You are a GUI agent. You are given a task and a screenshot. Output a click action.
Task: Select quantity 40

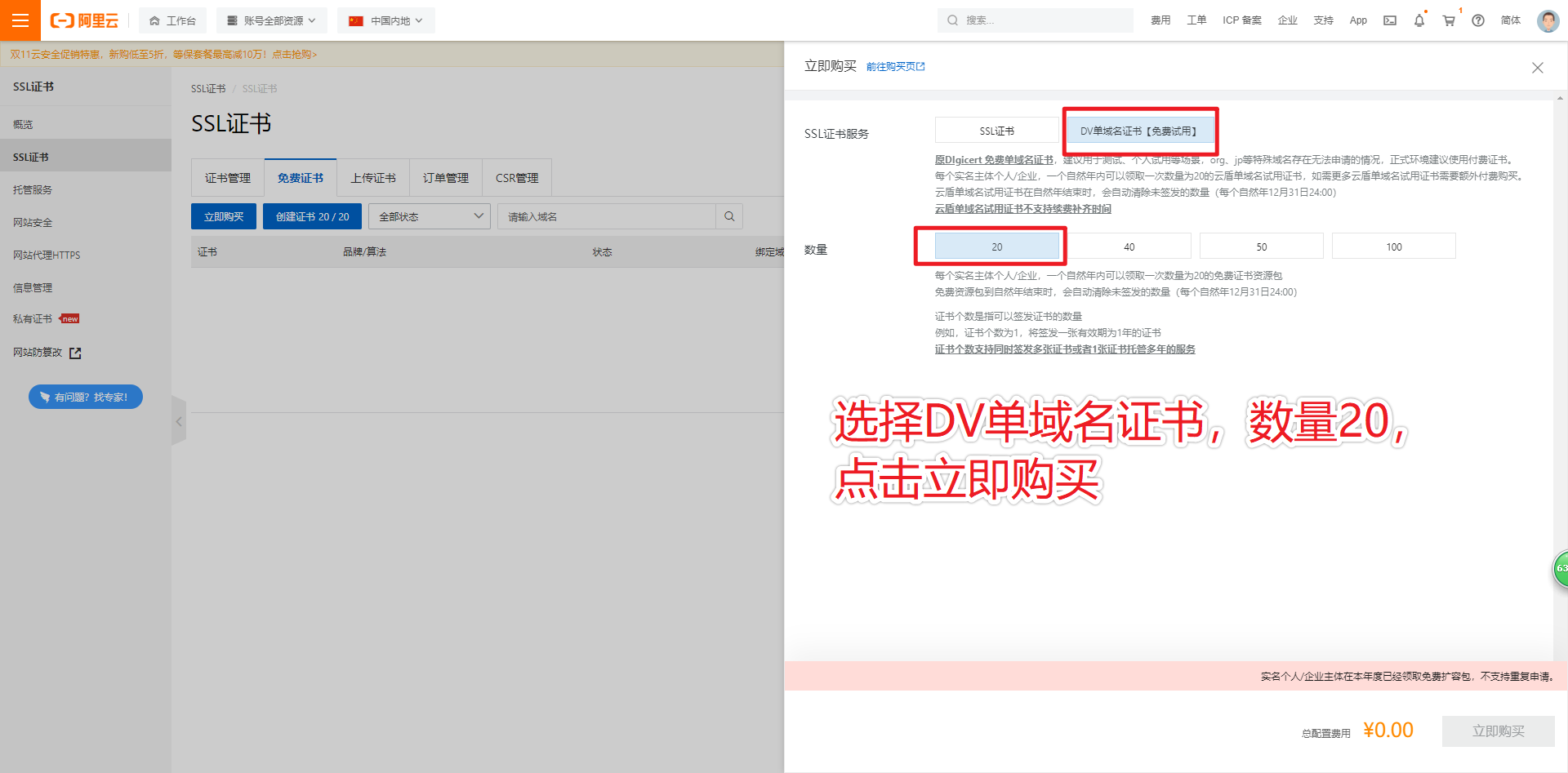1129,247
